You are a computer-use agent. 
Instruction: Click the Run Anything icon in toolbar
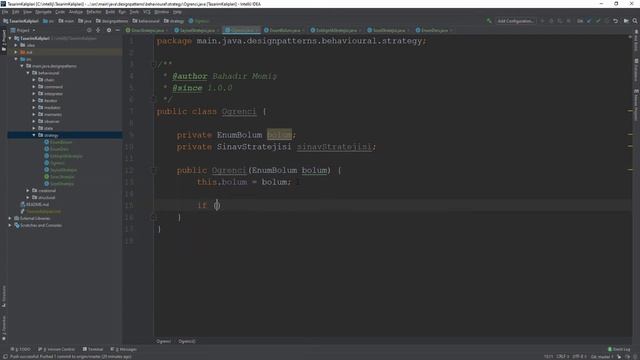(x=626, y=21)
